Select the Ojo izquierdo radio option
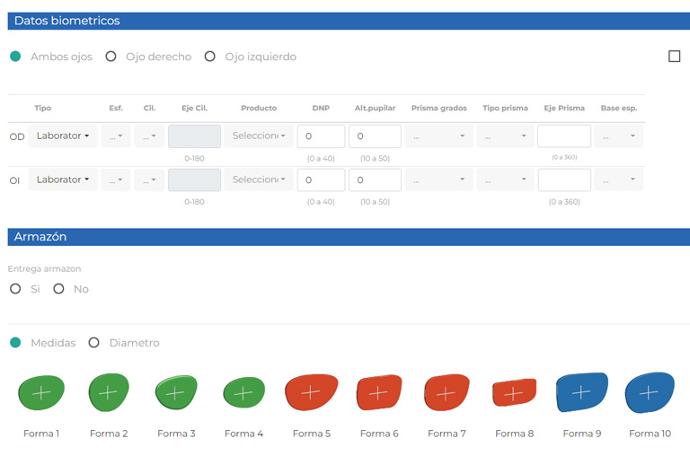 pos(210,57)
